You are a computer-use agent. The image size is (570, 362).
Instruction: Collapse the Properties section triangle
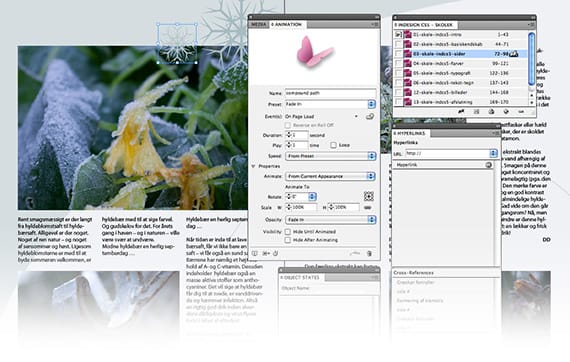pos(253,166)
